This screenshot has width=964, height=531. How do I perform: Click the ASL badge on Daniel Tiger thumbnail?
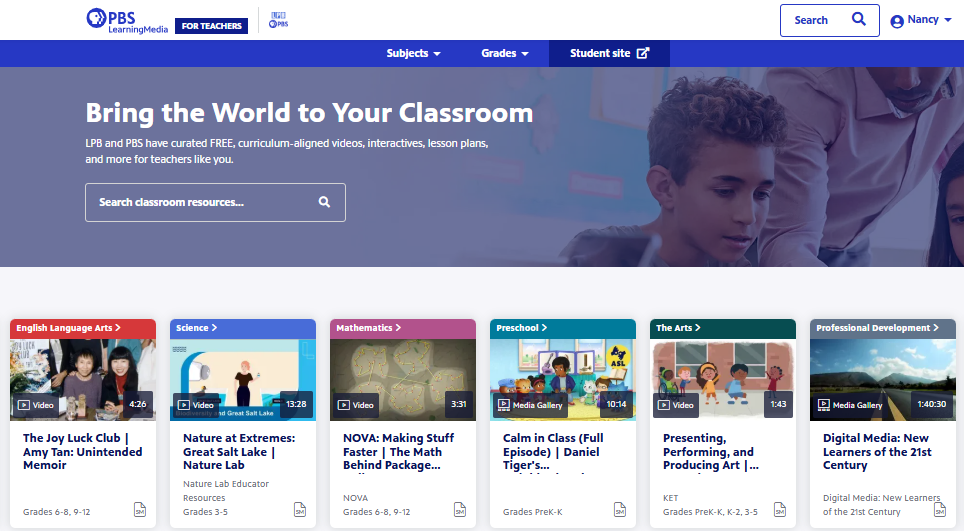pos(618,356)
